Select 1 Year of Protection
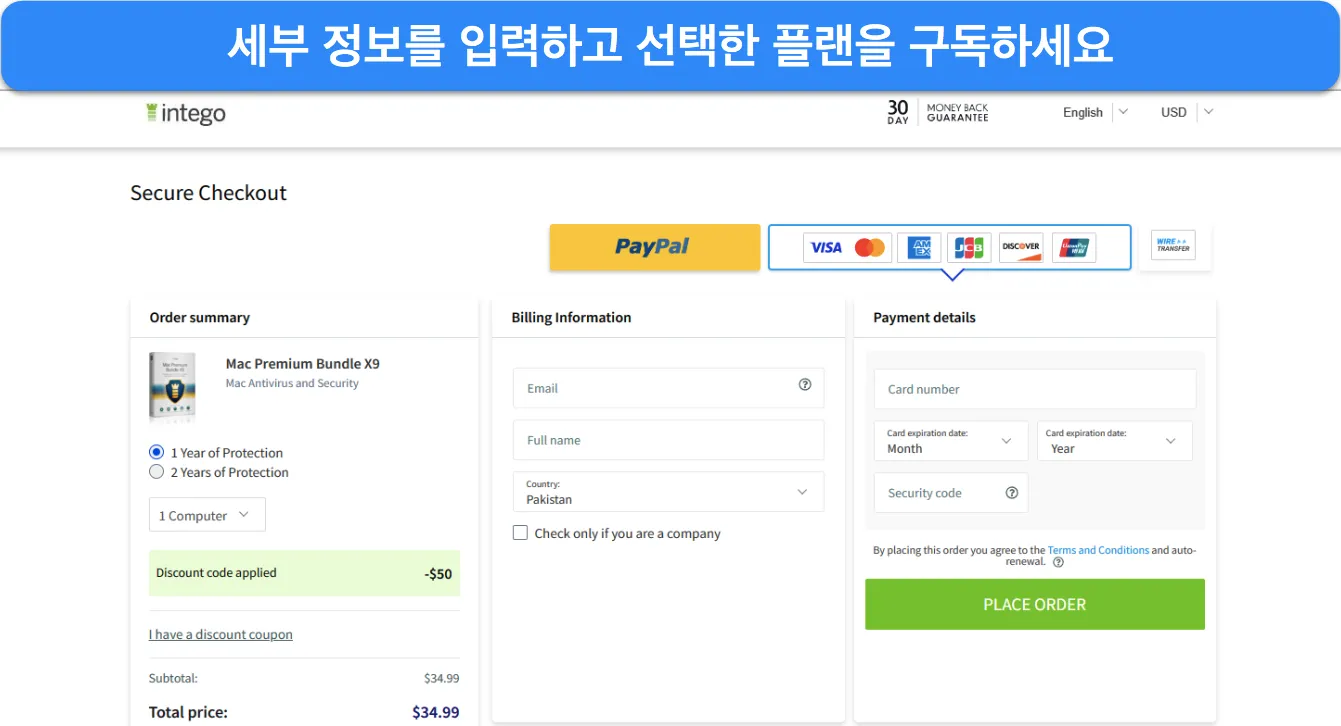1341x726 pixels. 216,452
